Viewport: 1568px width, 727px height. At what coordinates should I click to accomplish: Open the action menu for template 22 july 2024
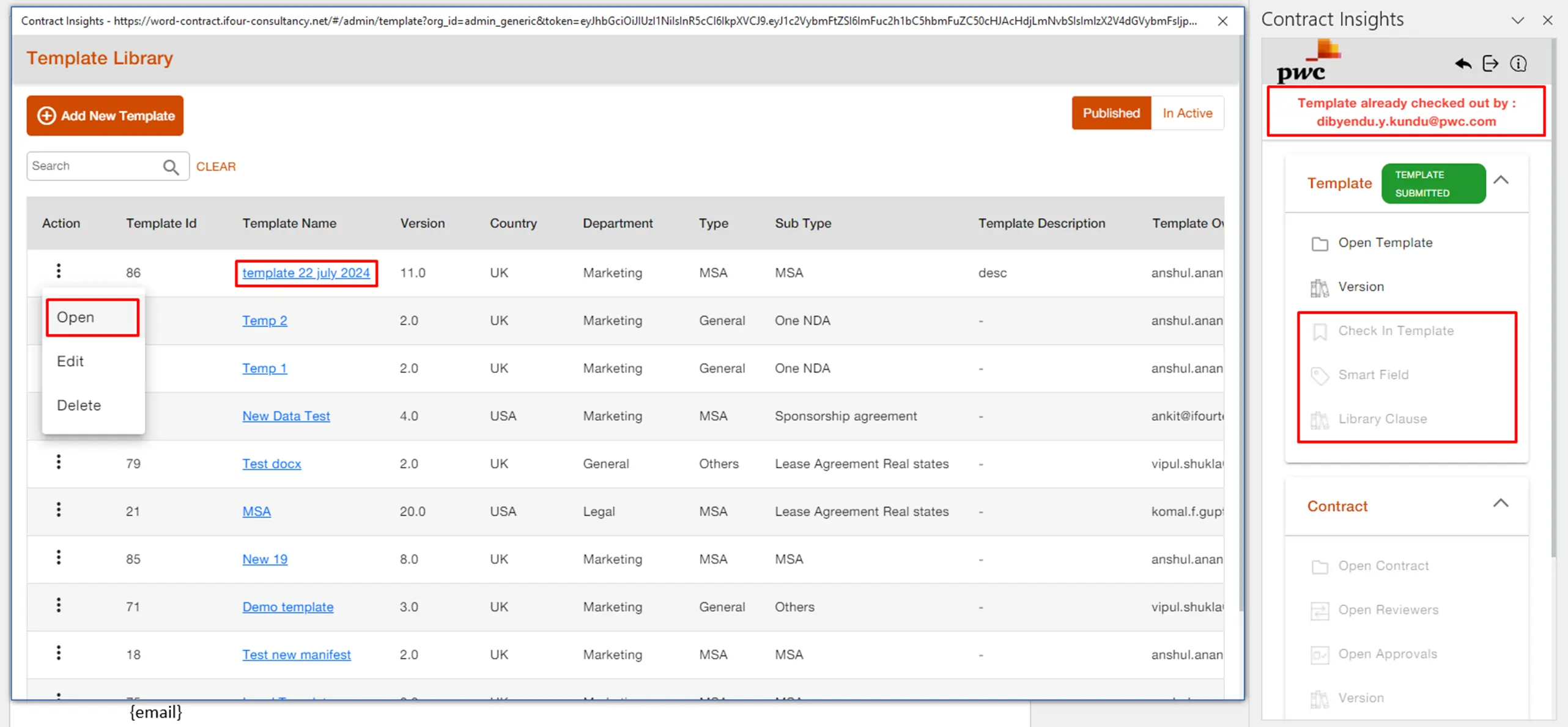(59, 271)
